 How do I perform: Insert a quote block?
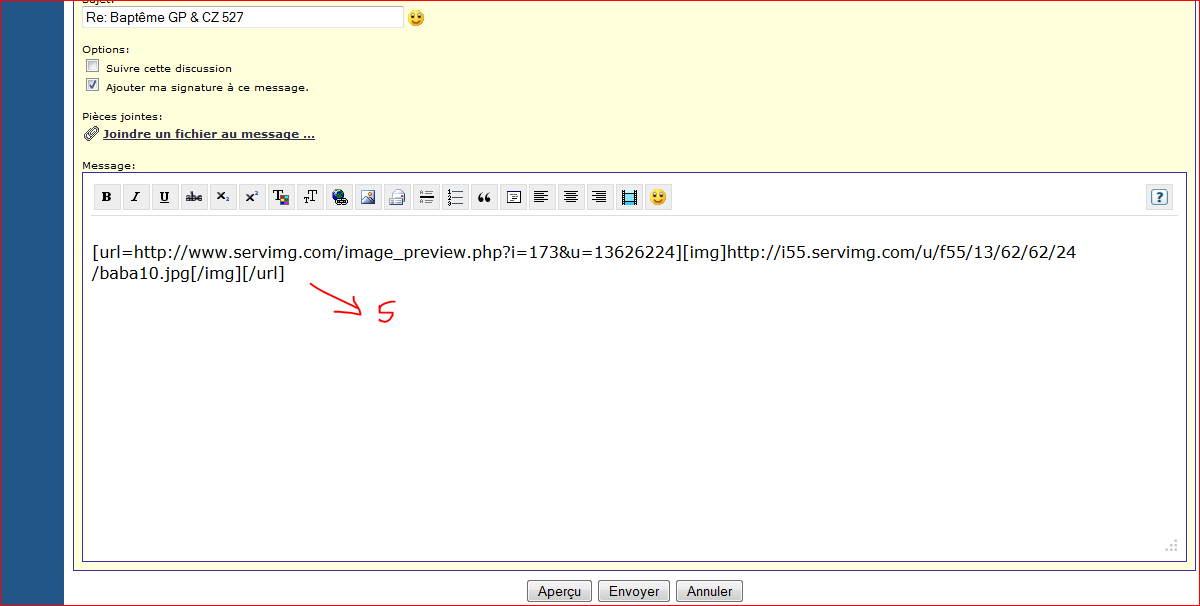coord(484,197)
